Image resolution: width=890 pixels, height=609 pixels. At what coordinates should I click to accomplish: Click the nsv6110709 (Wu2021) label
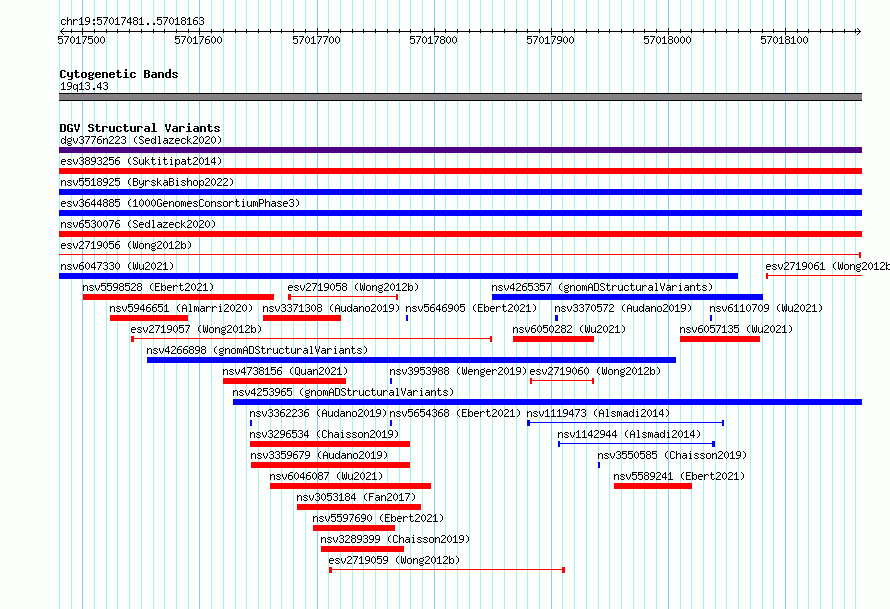[x=766, y=308]
